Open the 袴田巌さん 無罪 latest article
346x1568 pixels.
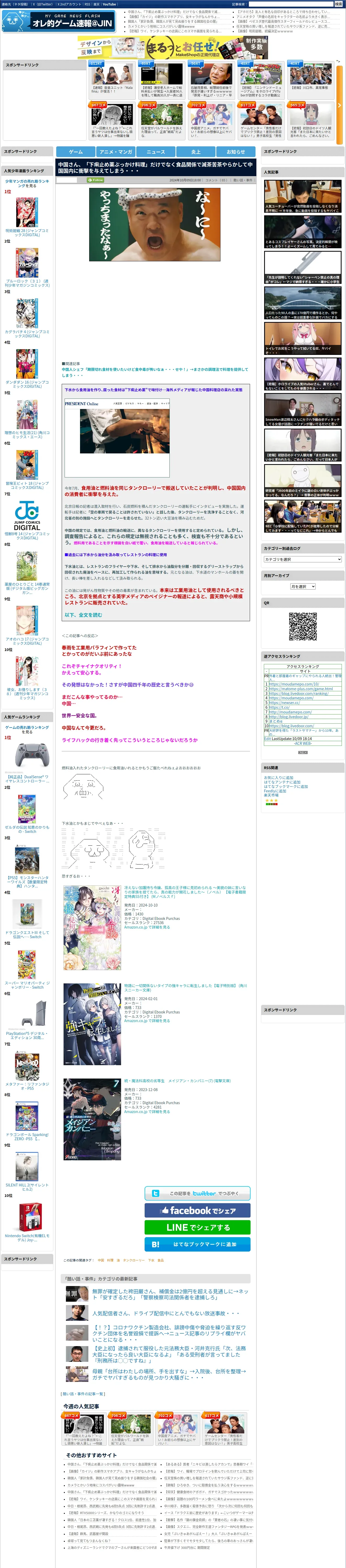tap(170, 1294)
